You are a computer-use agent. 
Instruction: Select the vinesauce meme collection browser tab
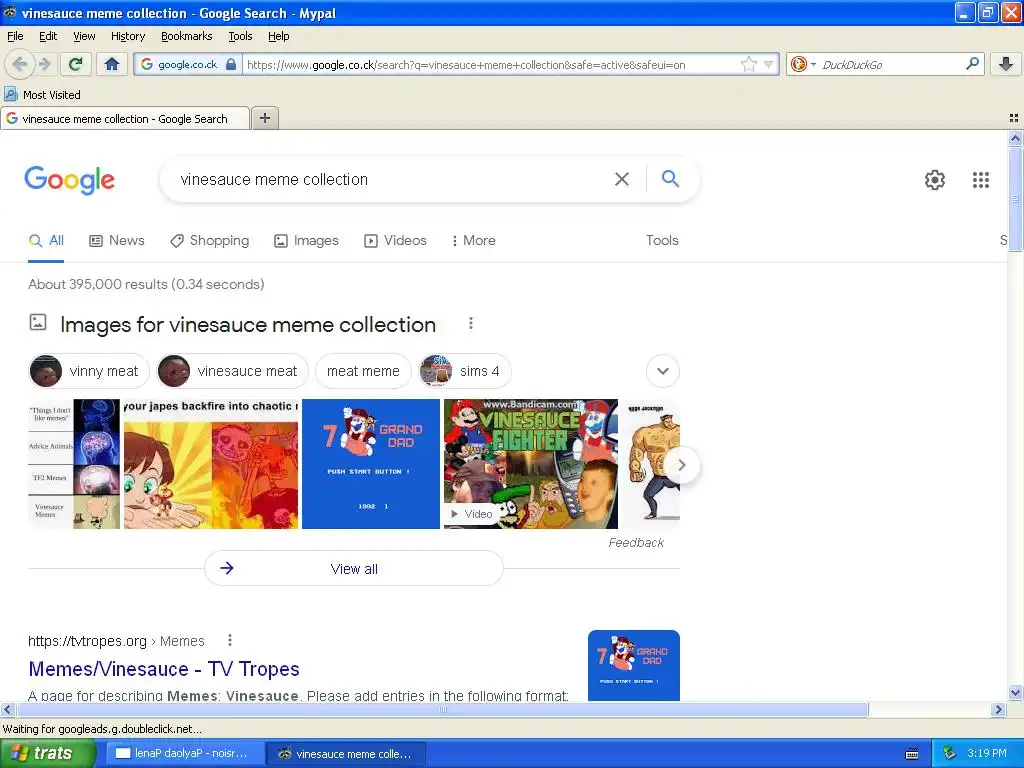125,118
